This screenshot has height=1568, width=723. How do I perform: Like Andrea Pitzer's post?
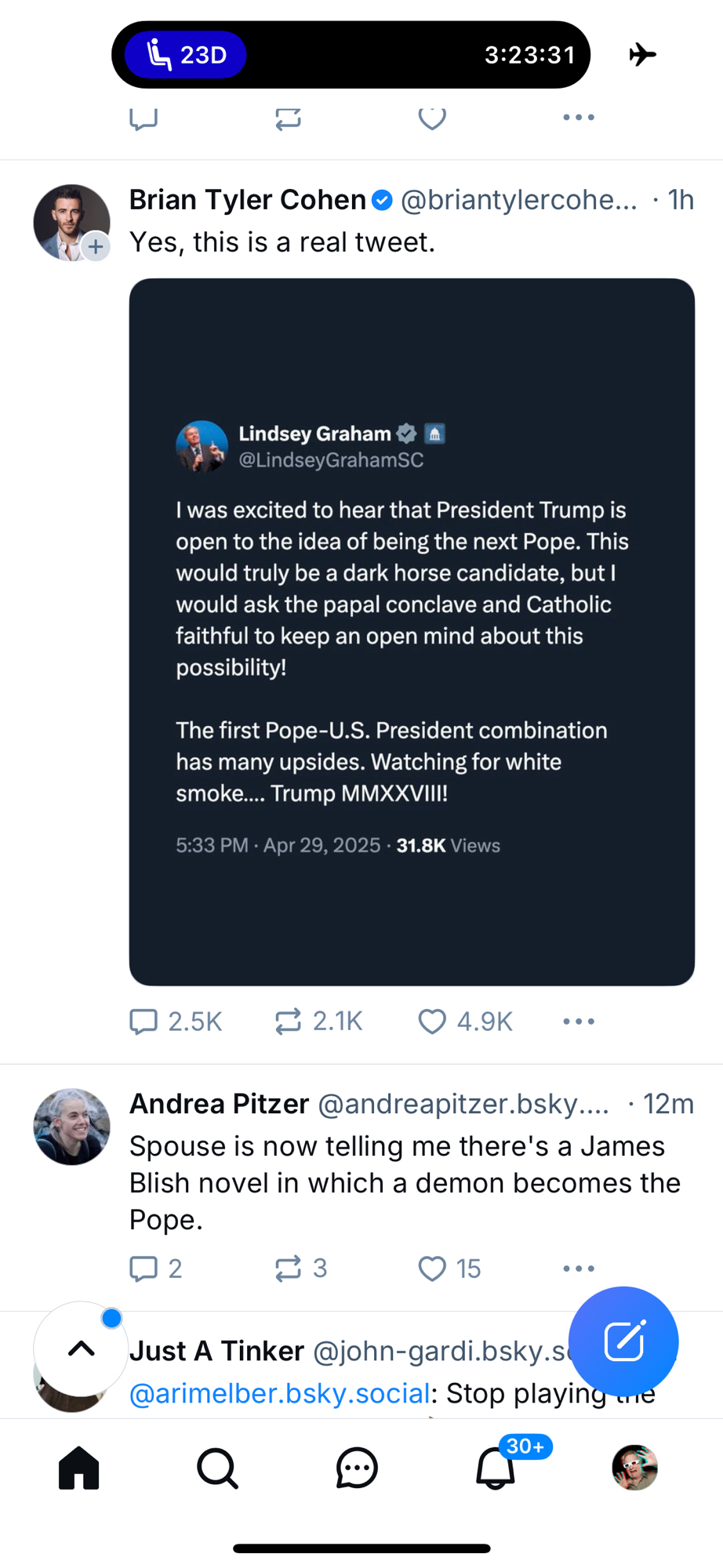pos(432,1269)
